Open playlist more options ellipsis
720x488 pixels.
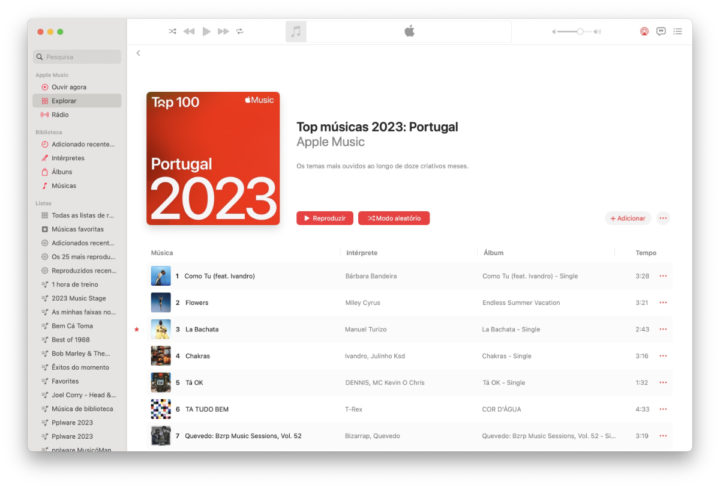pyautogui.click(x=663, y=218)
